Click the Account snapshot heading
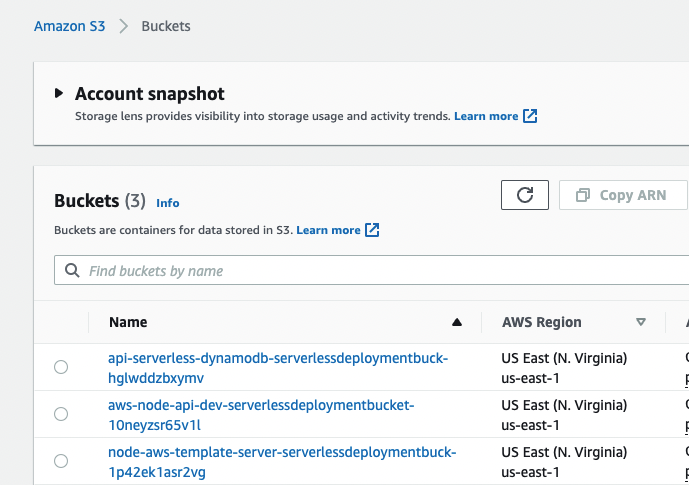The width and height of the screenshot is (689, 485). pyautogui.click(x=149, y=94)
